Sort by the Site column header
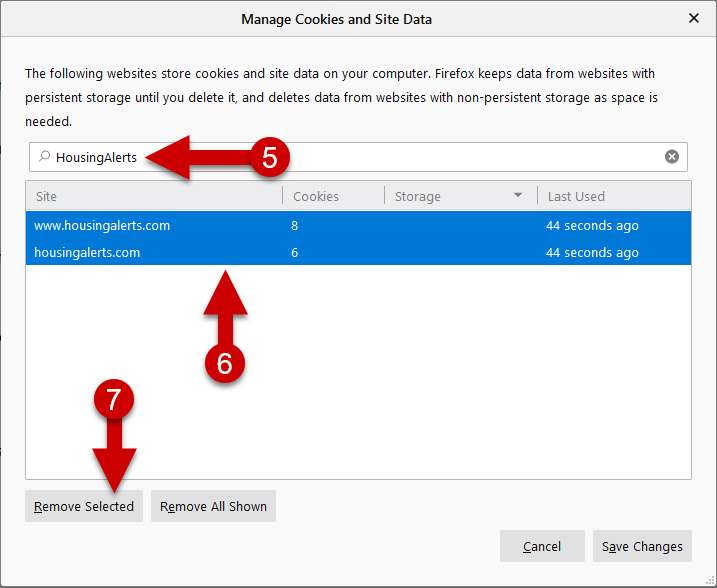Screen dimensions: 717x588 [154, 196]
